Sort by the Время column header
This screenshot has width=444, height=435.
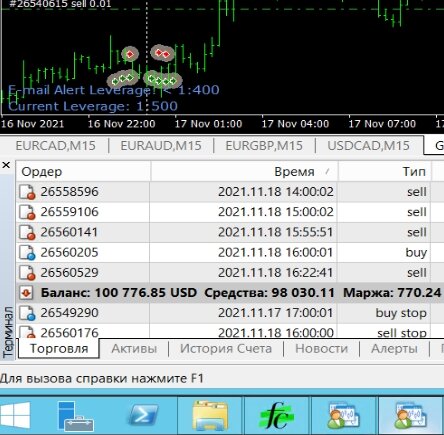[x=244, y=172]
